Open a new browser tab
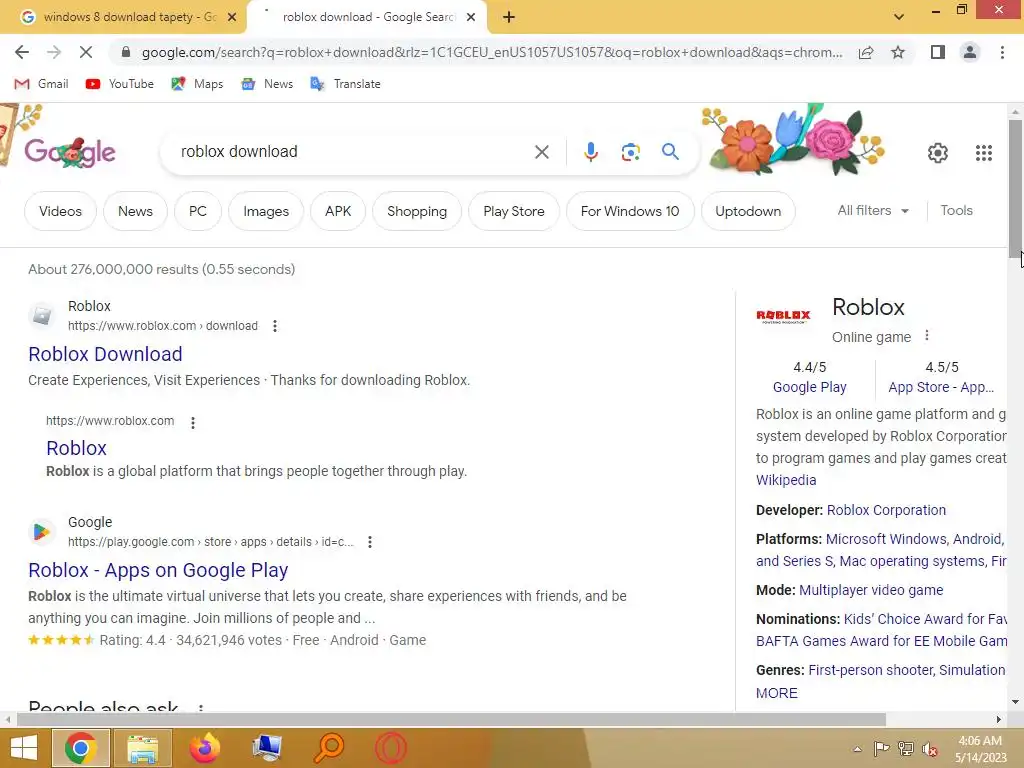The image size is (1024, 768). click(x=509, y=17)
